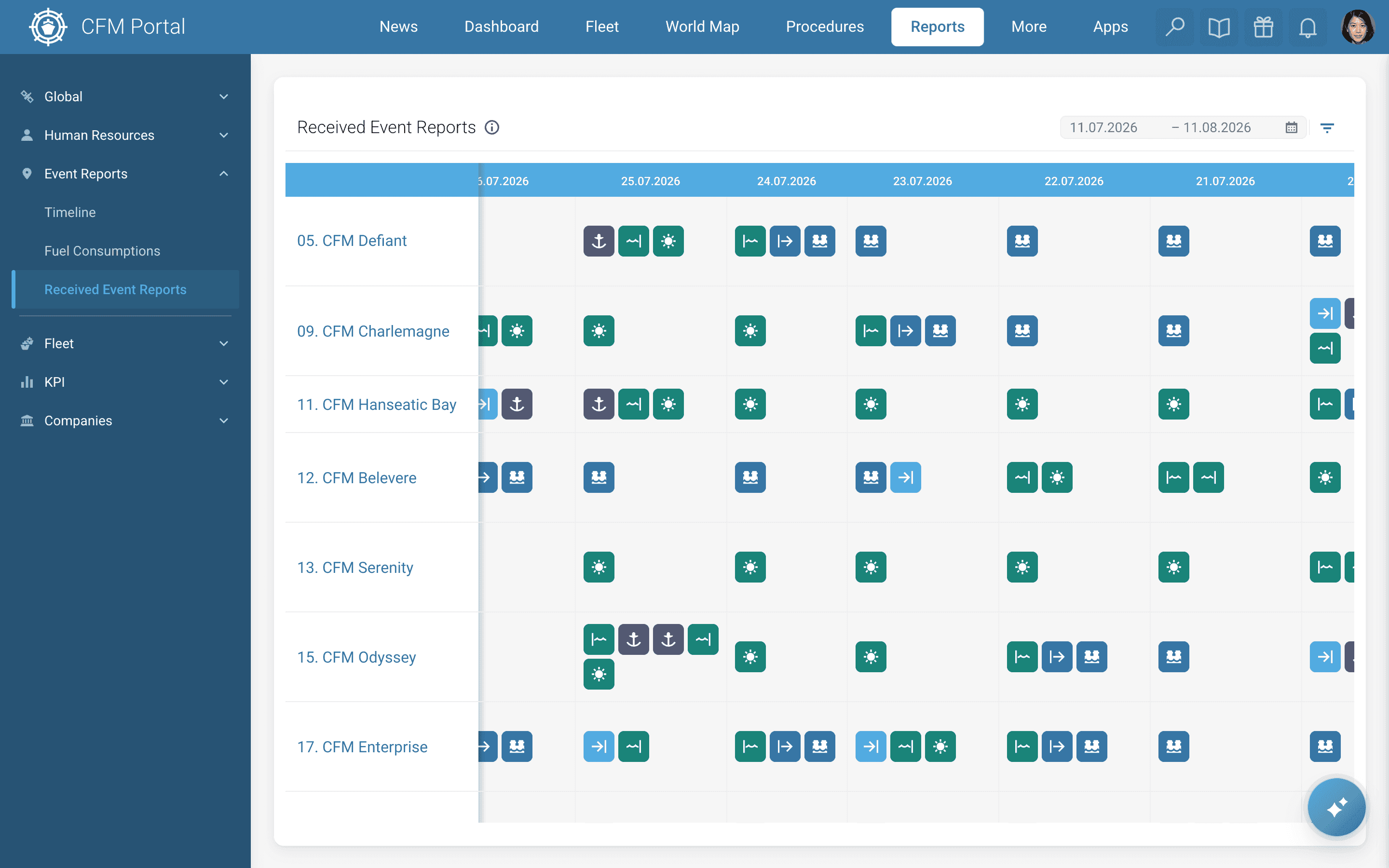
Task: Open the report filter icon
Action: [1327, 127]
